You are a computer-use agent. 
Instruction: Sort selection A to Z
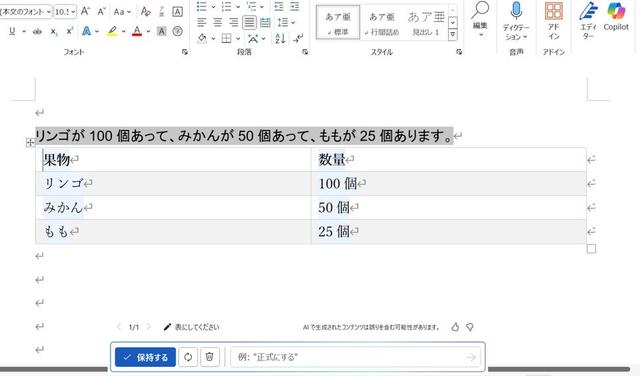tap(280, 38)
